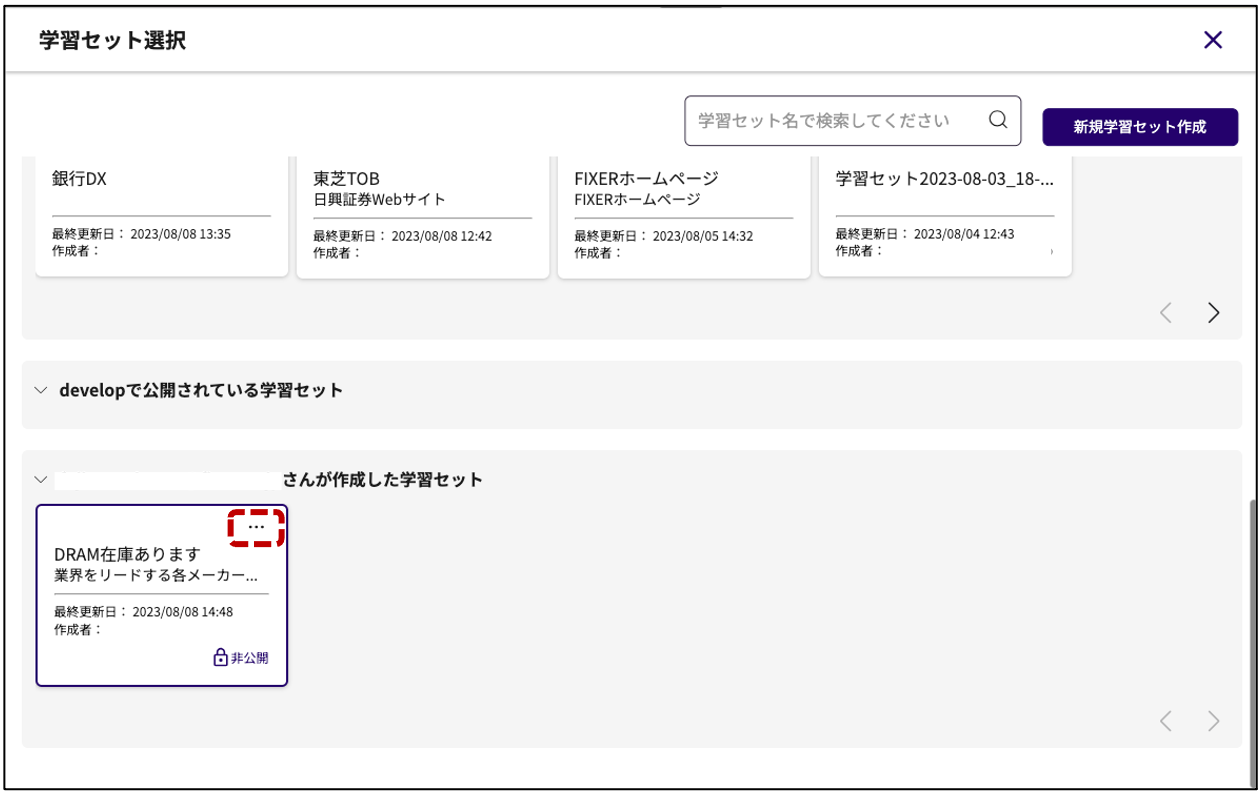The width and height of the screenshot is (1260, 792).
Task: Click next arrow in user-created sets section
Action: [1213, 721]
